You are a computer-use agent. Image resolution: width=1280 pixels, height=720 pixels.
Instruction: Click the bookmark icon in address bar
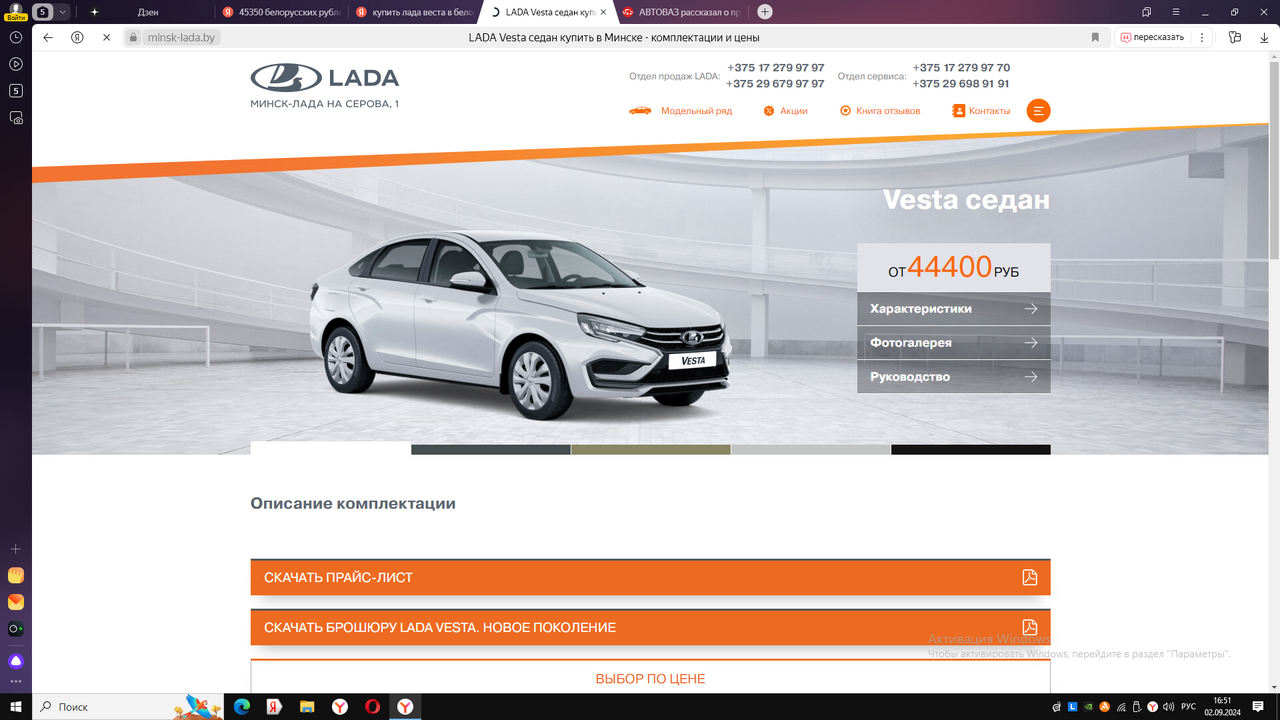(1095, 37)
